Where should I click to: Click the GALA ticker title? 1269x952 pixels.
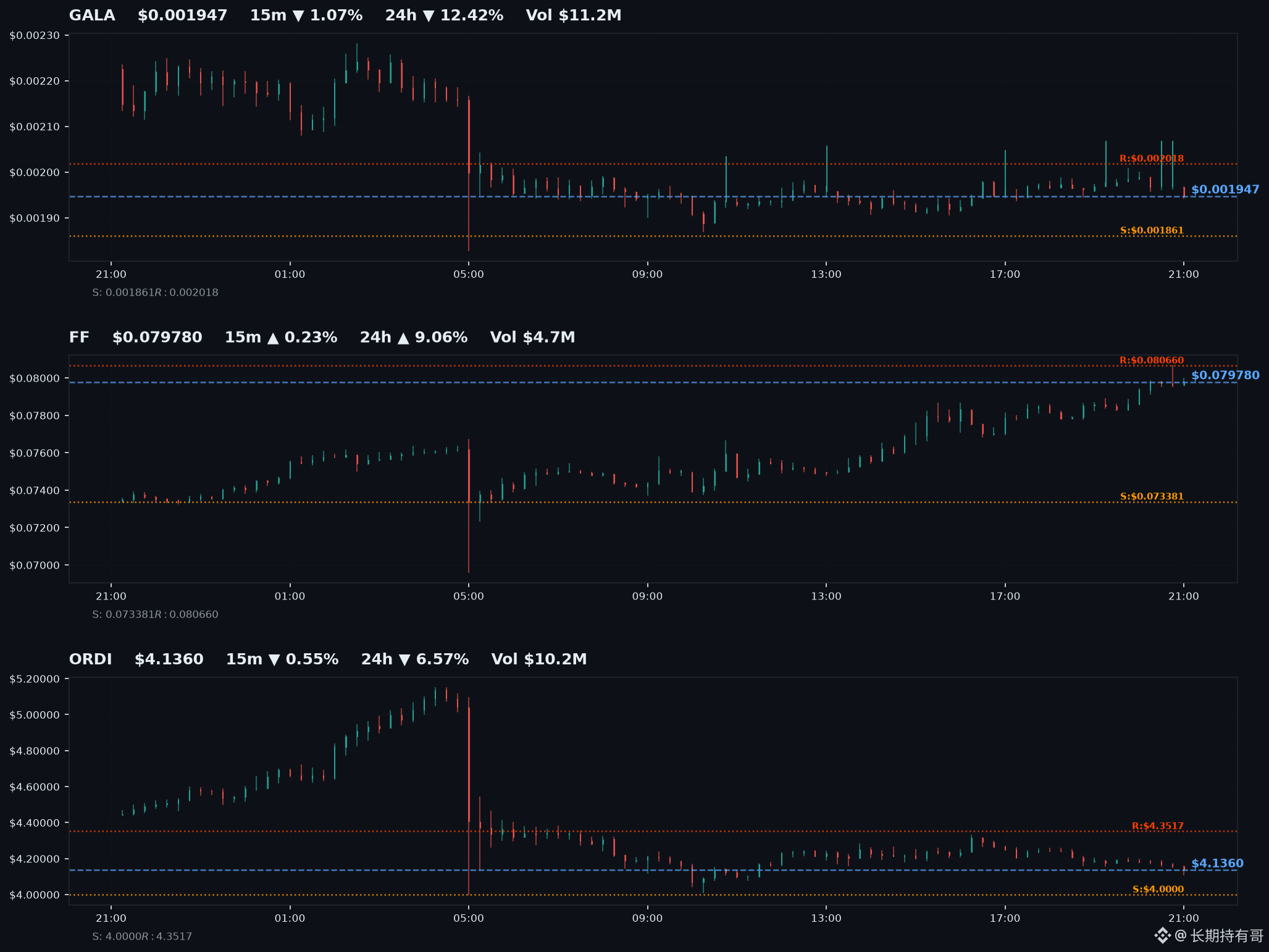point(92,15)
